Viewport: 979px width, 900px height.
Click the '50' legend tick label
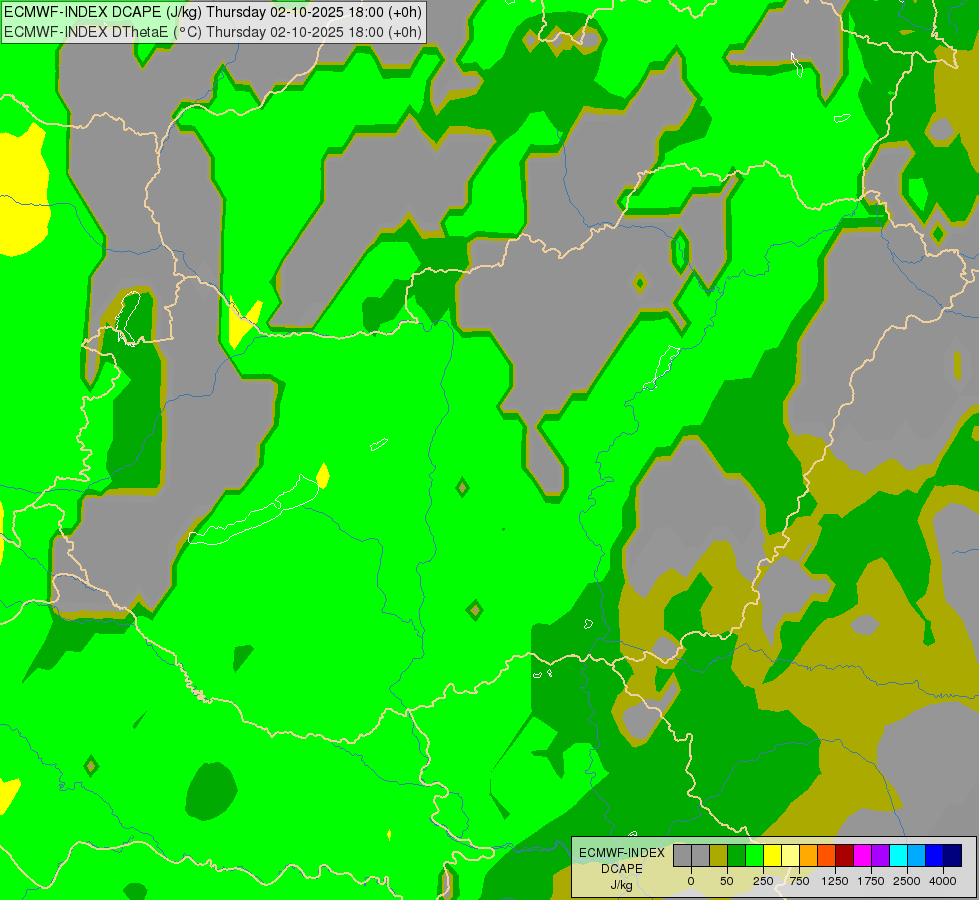(727, 881)
